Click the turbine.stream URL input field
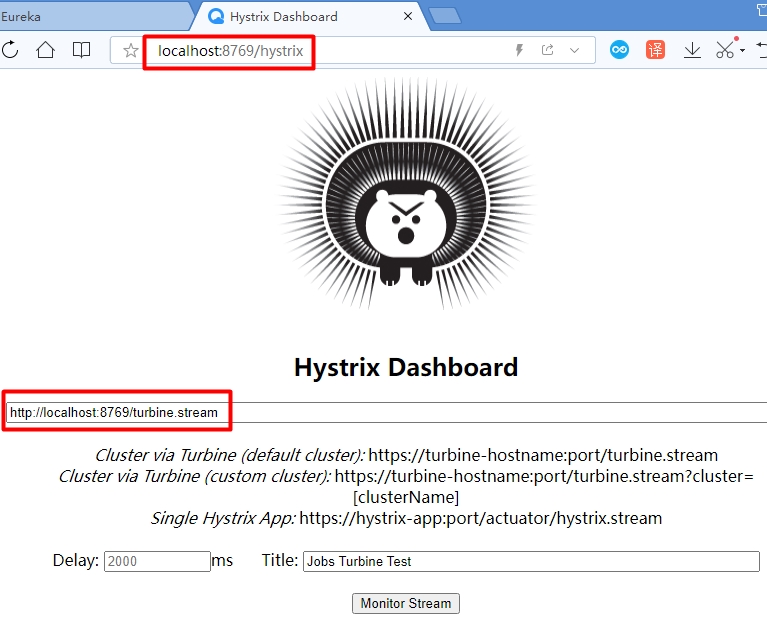The width and height of the screenshot is (767, 617). coord(386,412)
